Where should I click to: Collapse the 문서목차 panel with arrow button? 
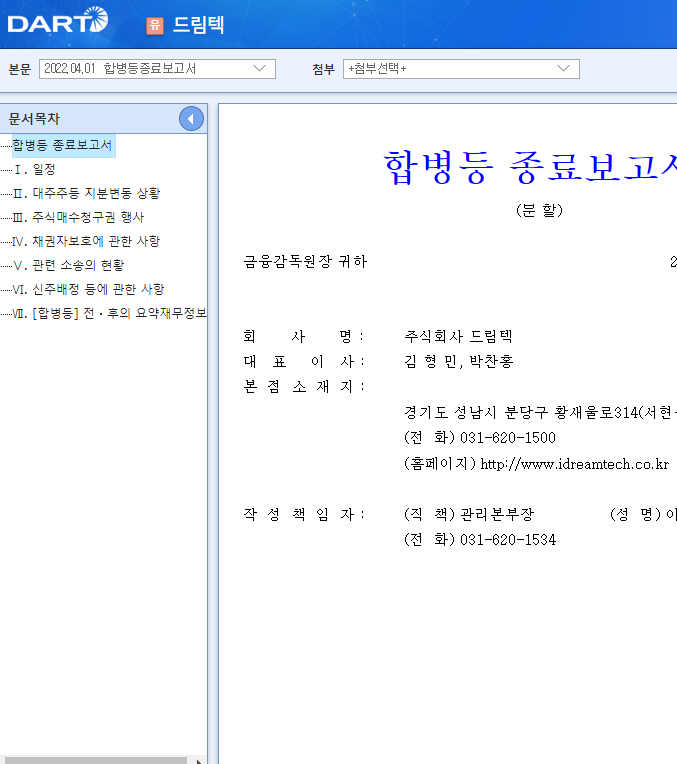coord(191,118)
